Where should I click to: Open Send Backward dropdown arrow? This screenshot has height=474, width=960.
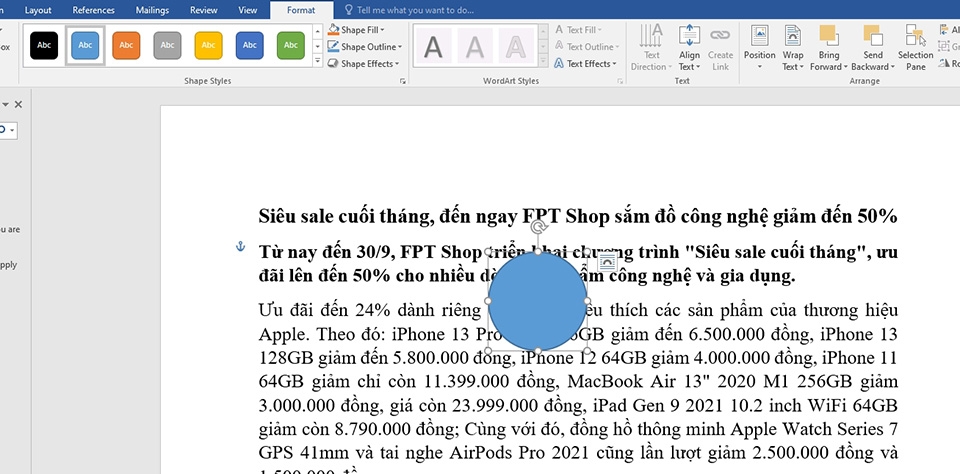click(891, 67)
